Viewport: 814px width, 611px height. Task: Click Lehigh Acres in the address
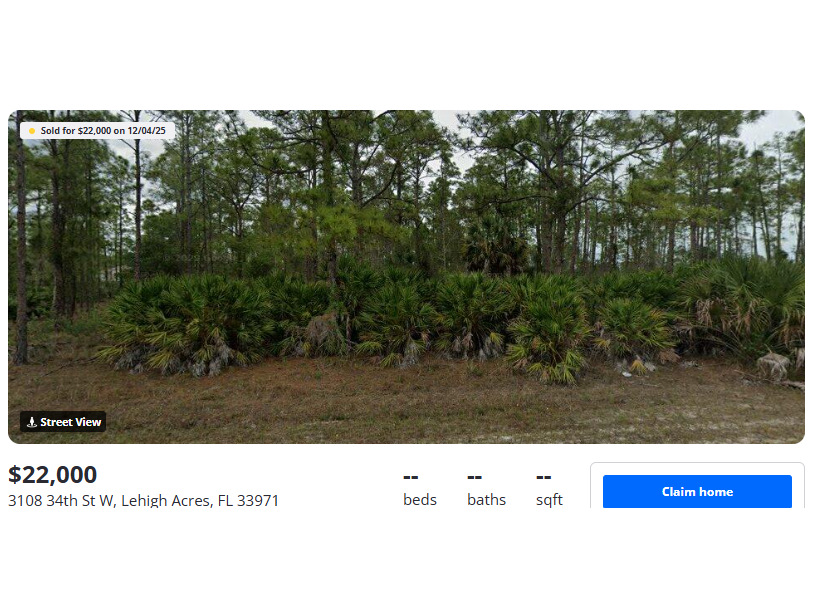pyautogui.click(x=167, y=500)
